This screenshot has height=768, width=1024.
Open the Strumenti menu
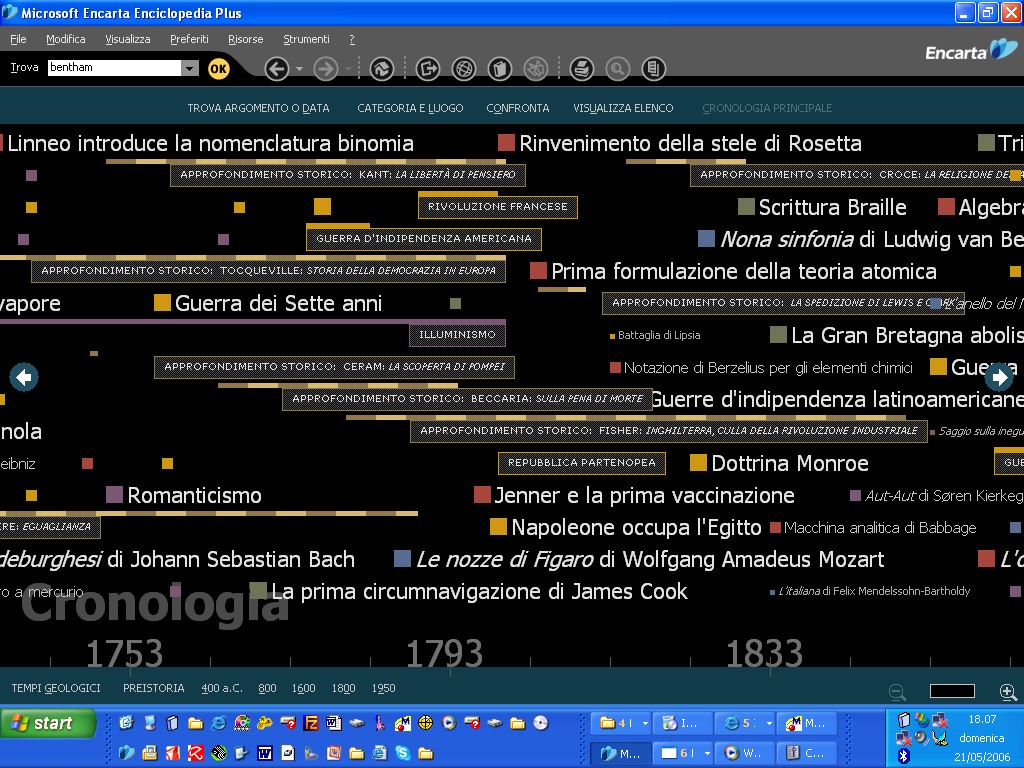click(x=306, y=39)
